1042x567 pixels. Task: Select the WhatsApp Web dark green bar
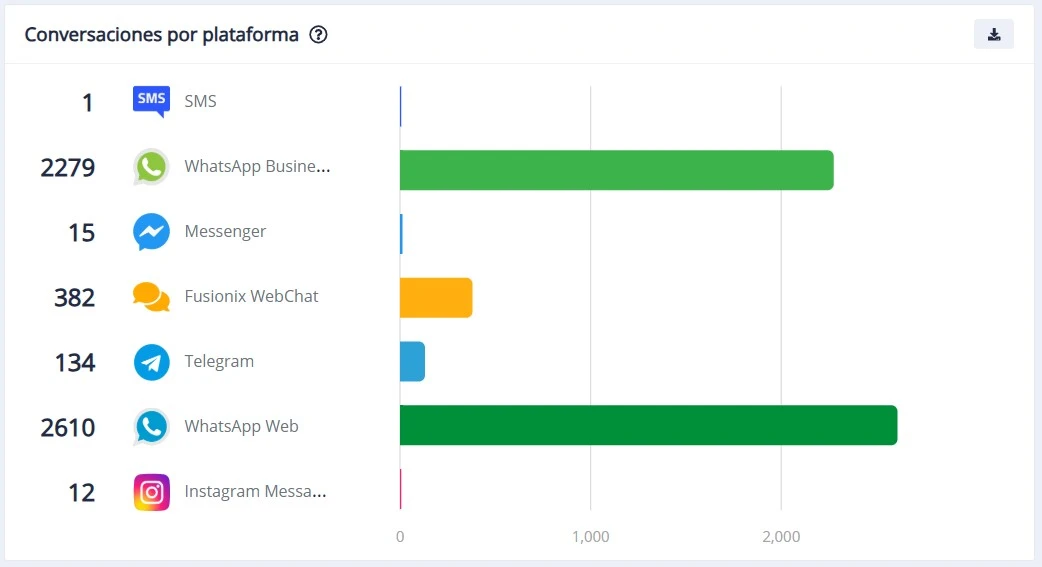[x=649, y=425]
